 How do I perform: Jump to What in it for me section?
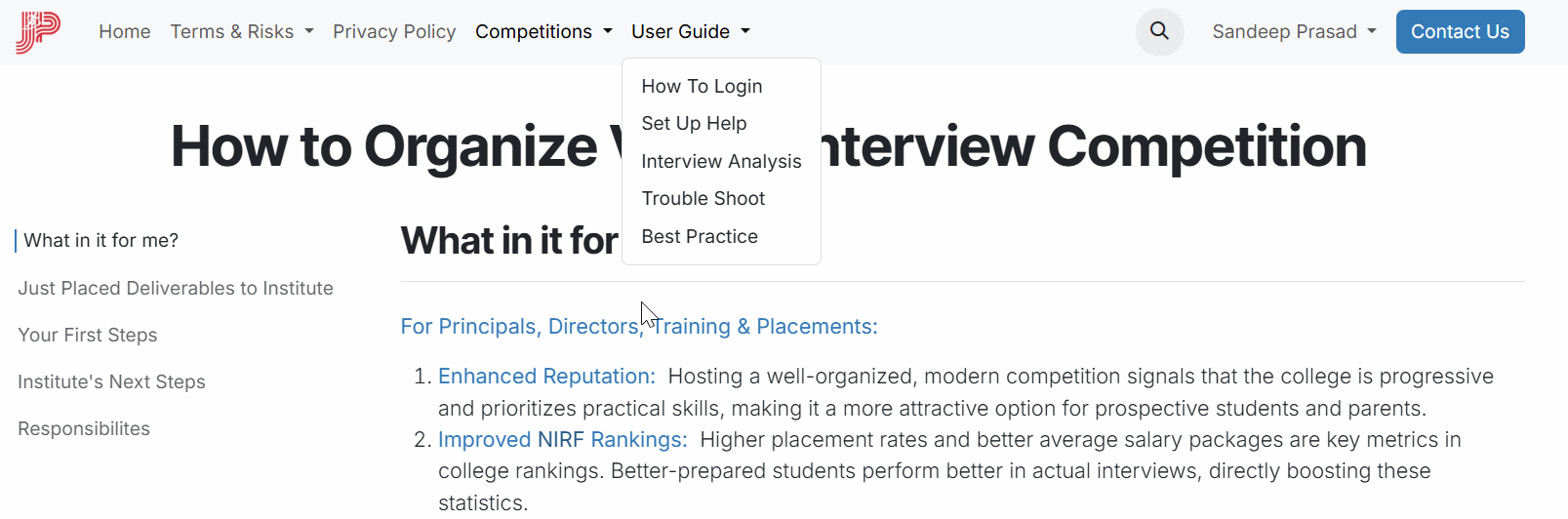point(101,241)
